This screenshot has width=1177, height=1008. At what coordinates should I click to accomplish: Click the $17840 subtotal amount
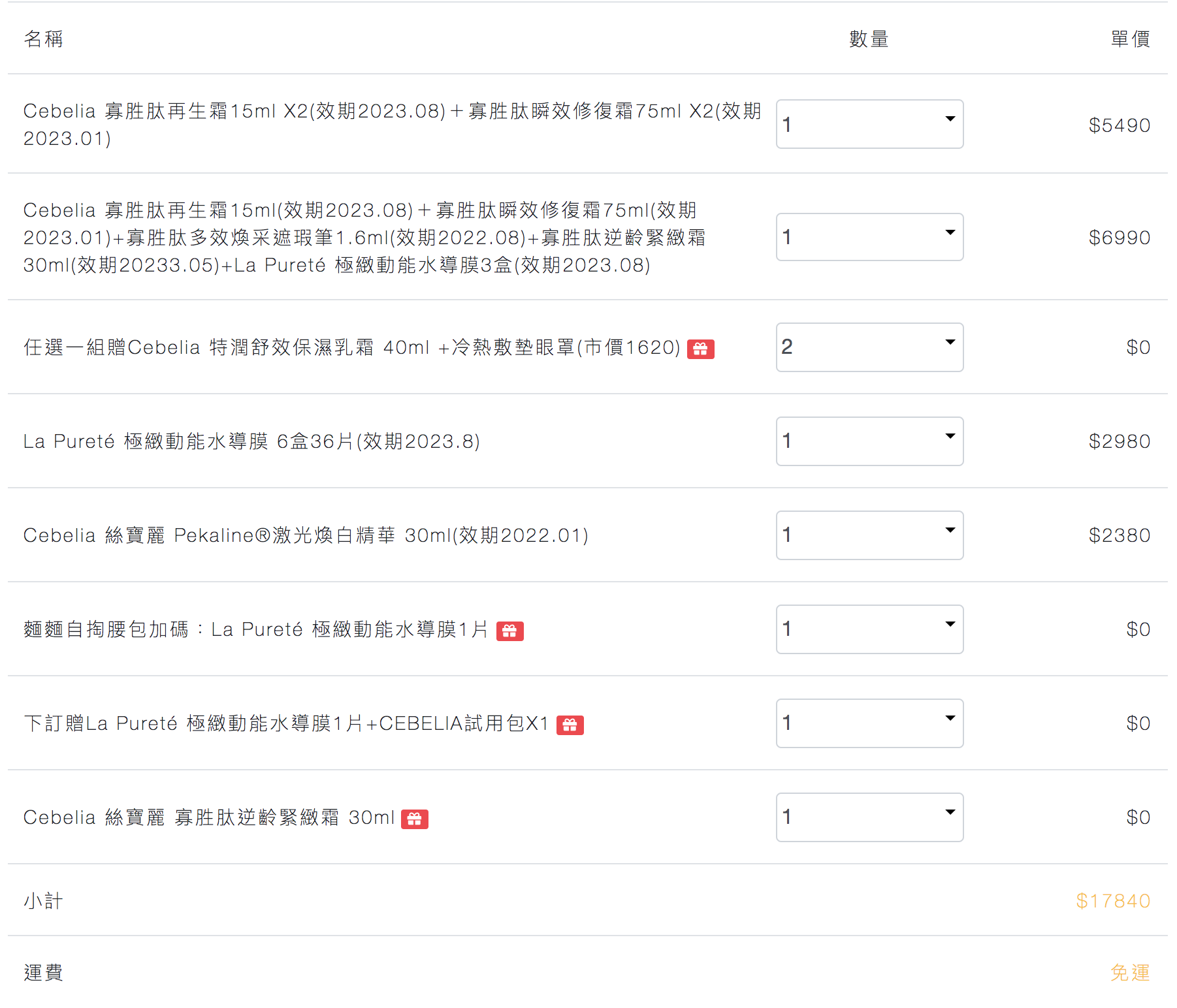[1112, 901]
